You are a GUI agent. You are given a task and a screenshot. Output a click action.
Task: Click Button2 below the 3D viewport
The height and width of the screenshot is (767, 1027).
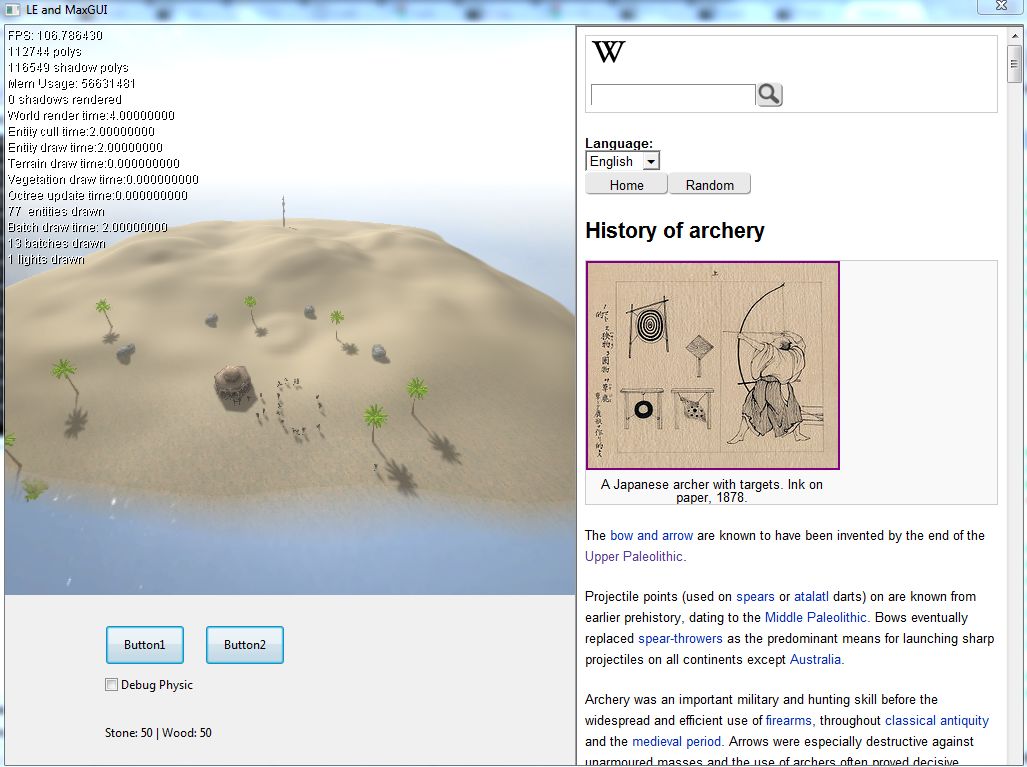pyautogui.click(x=244, y=645)
